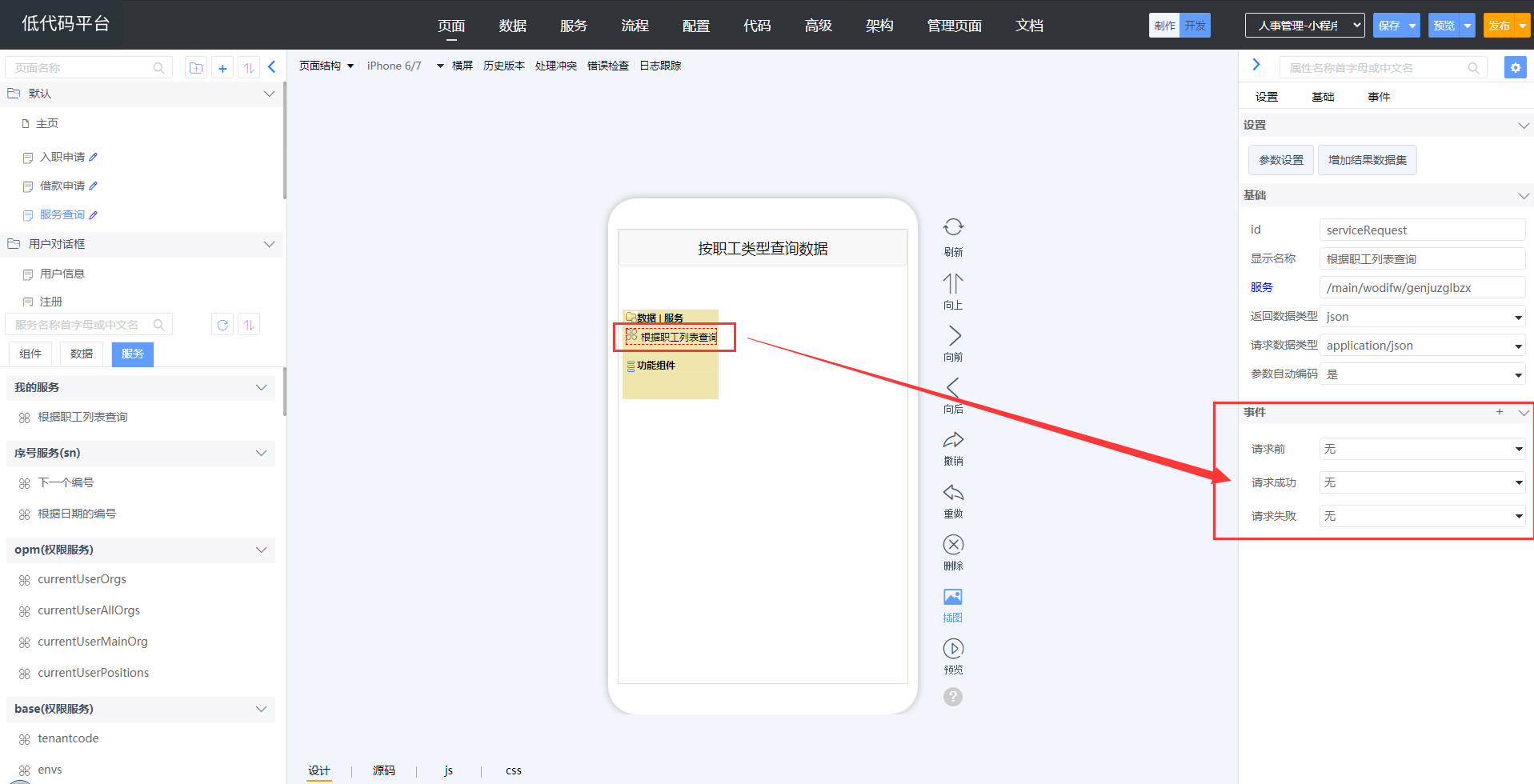Select the 事件 tab in property panel
Screen dimensions: 1534x784
tap(1378, 97)
